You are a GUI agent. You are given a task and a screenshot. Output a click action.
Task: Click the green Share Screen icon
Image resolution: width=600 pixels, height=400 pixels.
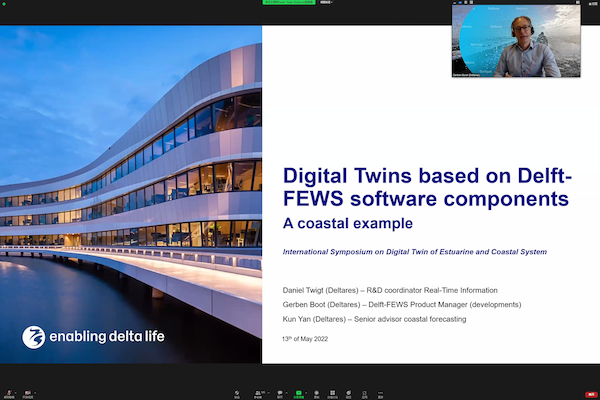point(299,392)
